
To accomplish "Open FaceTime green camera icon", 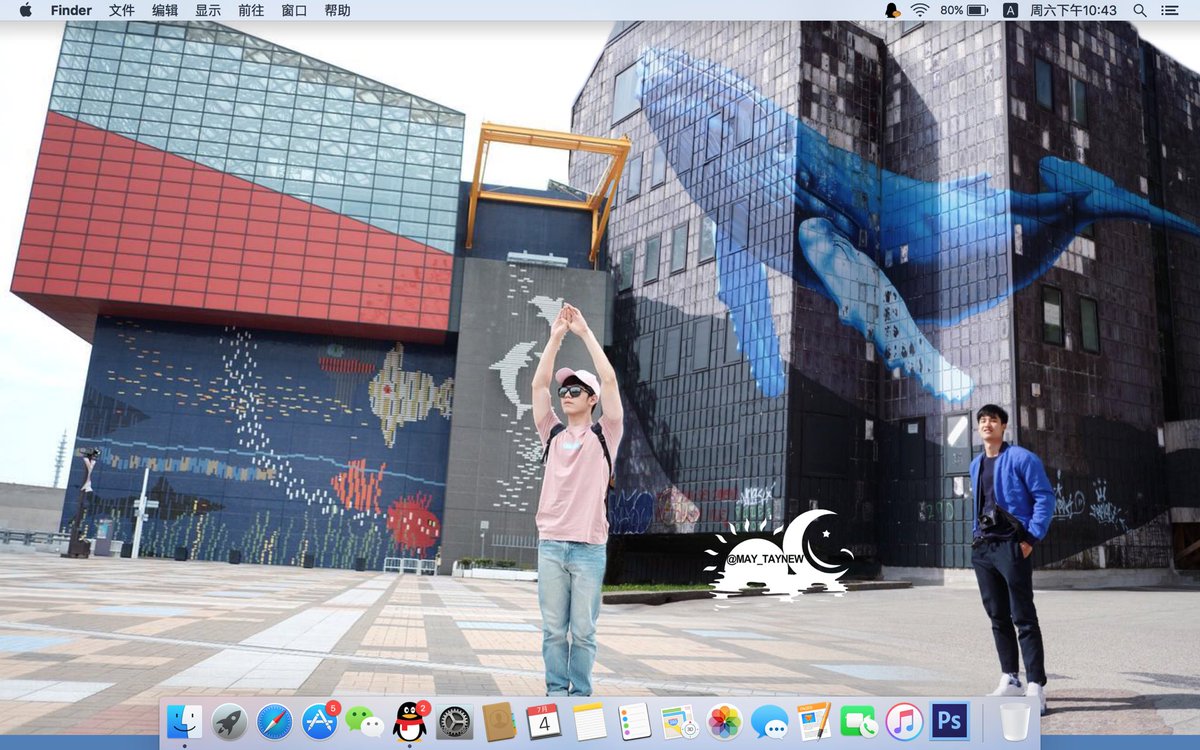I will pyautogui.click(x=859, y=721).
